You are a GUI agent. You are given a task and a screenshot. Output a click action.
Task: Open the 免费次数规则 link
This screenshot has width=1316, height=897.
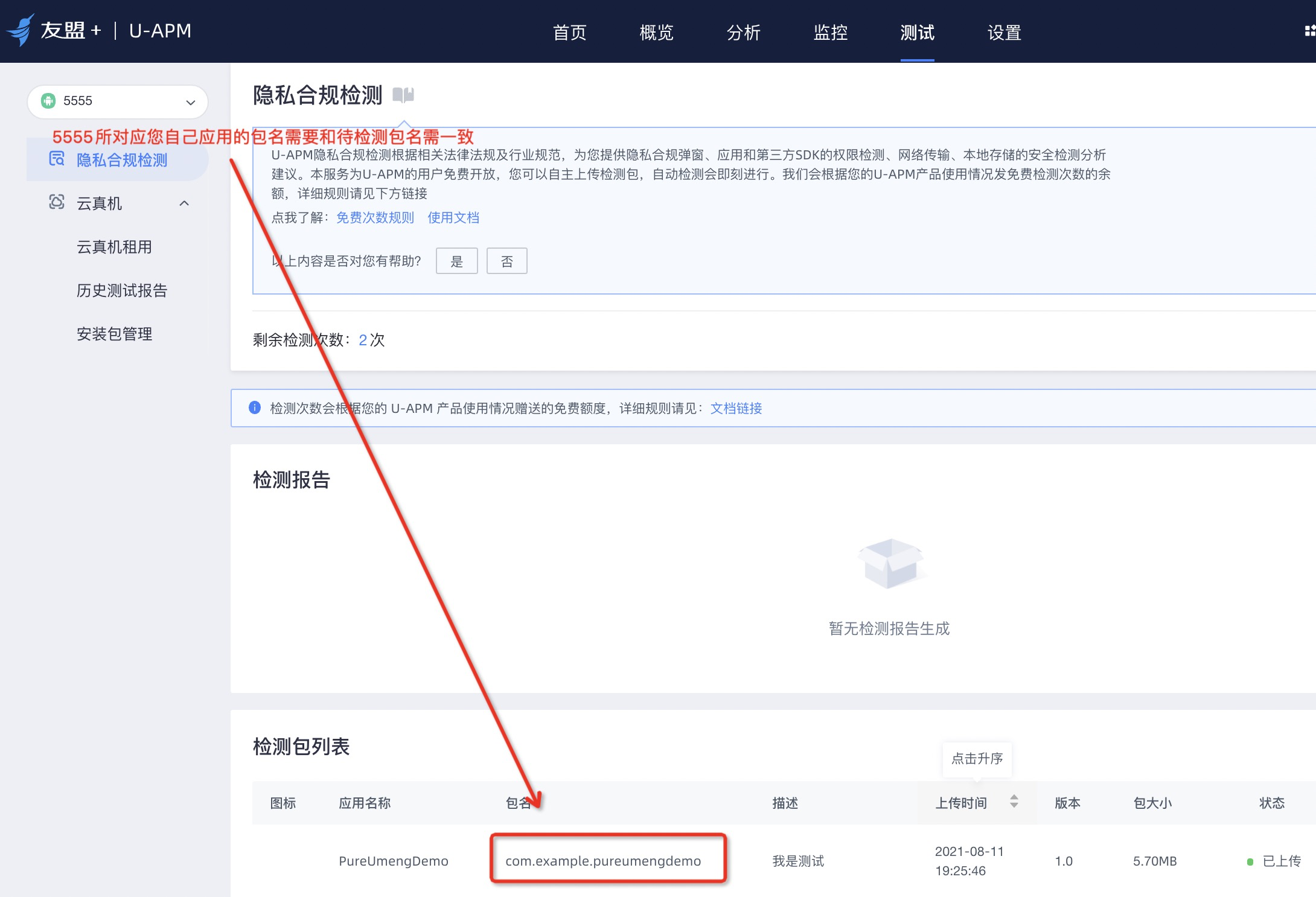point(375,218)
